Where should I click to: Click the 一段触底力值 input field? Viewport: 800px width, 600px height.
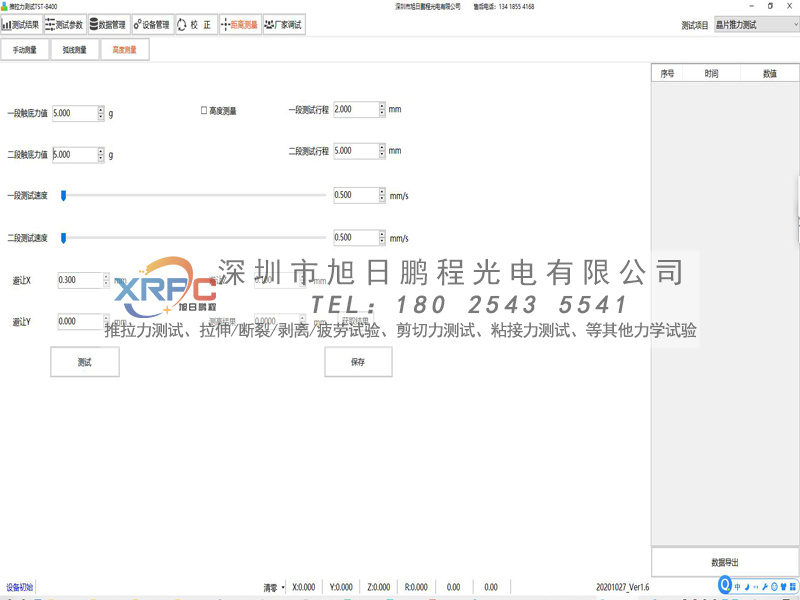(75, 113)
